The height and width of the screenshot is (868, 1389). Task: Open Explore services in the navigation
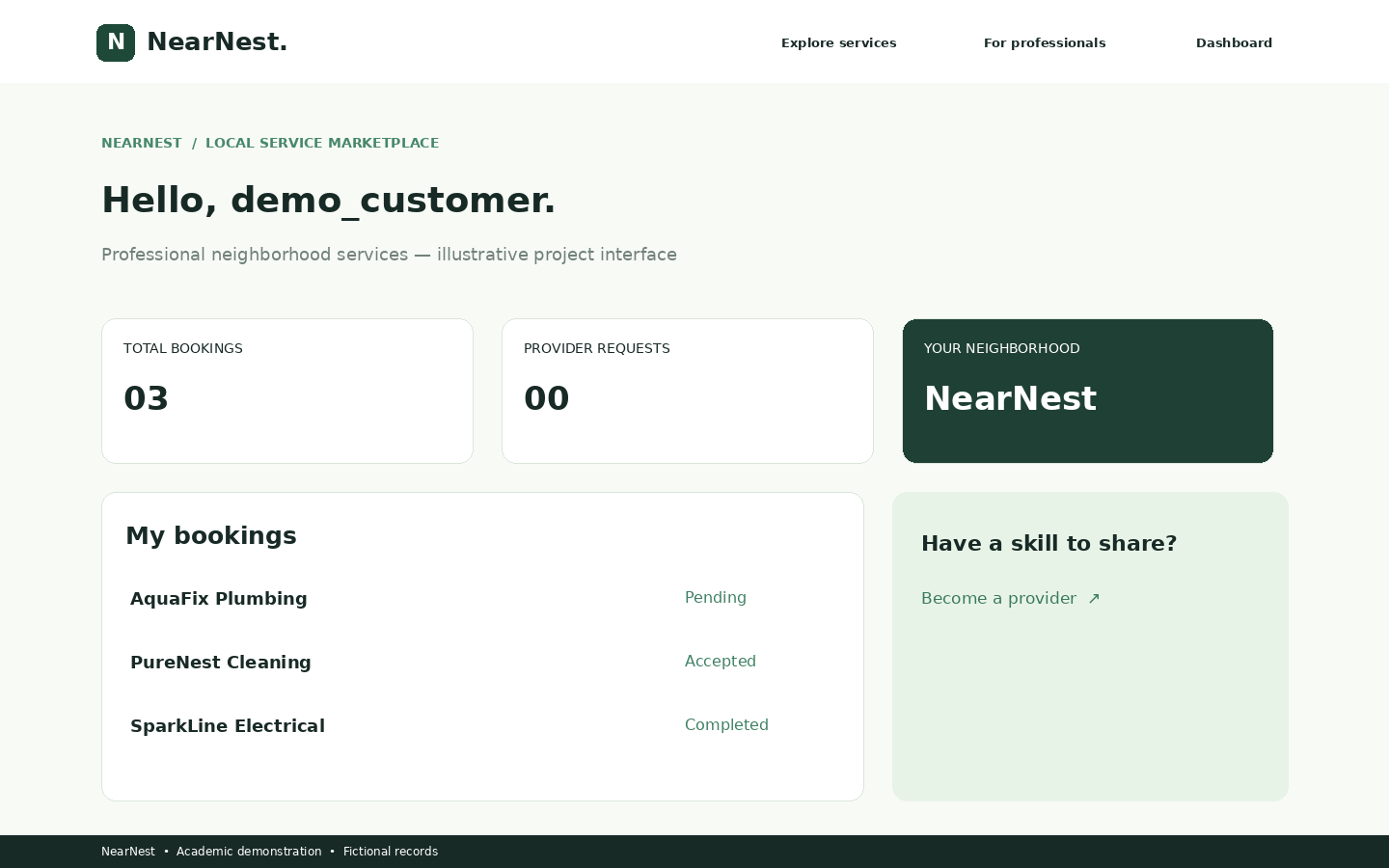(x=839, y=42)
